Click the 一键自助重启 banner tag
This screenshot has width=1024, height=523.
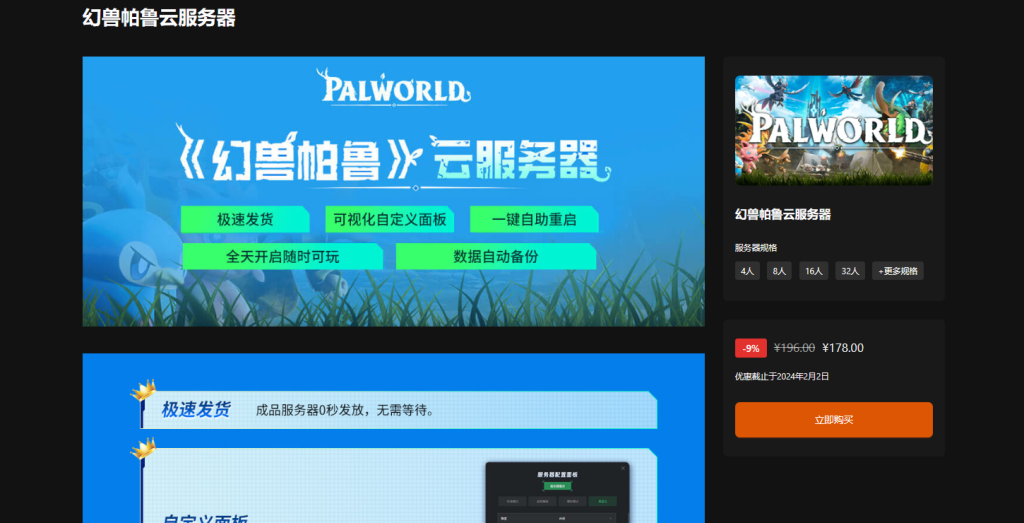point(534,219)
